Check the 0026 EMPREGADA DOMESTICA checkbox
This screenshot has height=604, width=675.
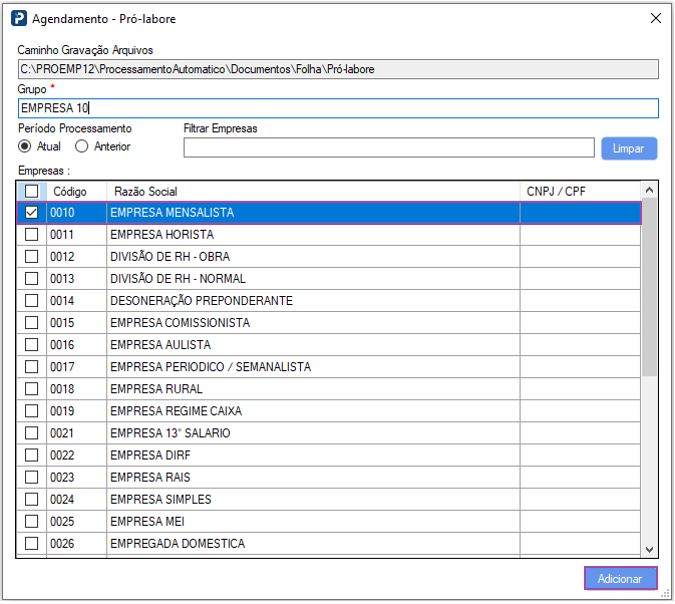point(31,543)
